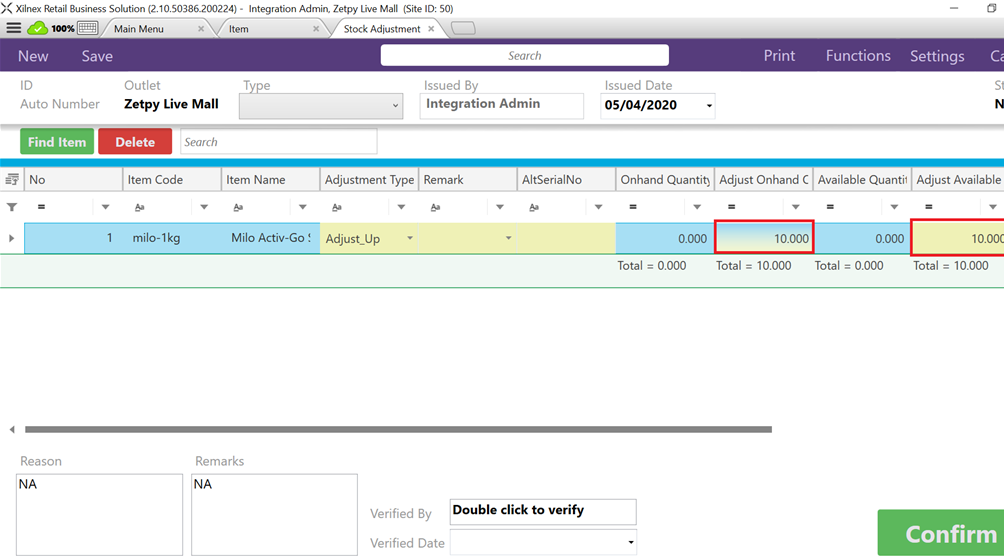Click New in the purple toolbar
1004x556 pixels.
coord(33,56)
